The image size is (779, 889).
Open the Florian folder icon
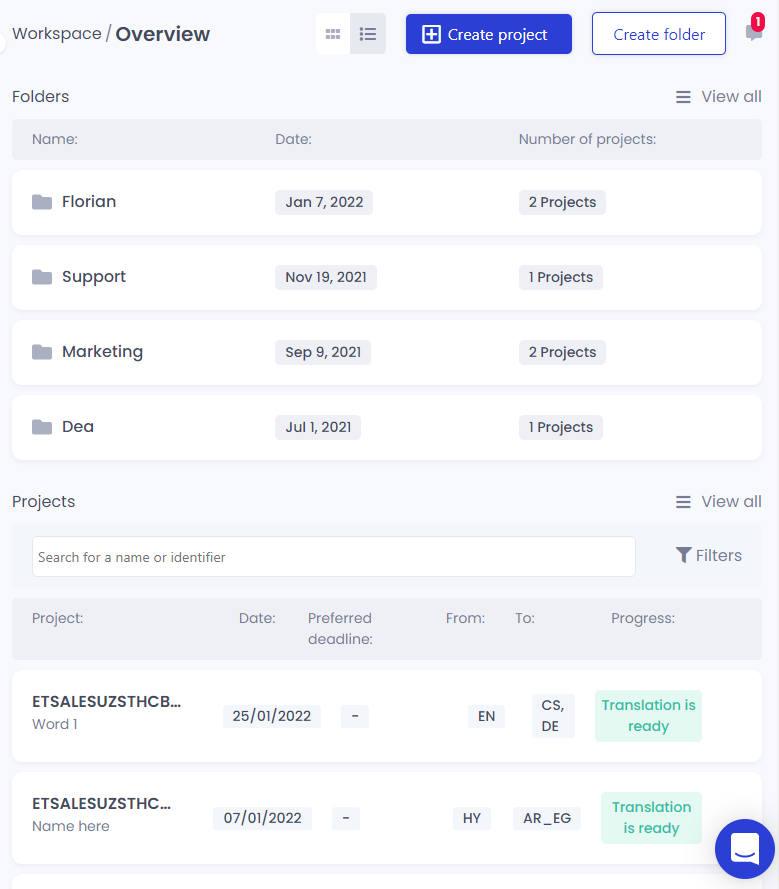point(42,202)
